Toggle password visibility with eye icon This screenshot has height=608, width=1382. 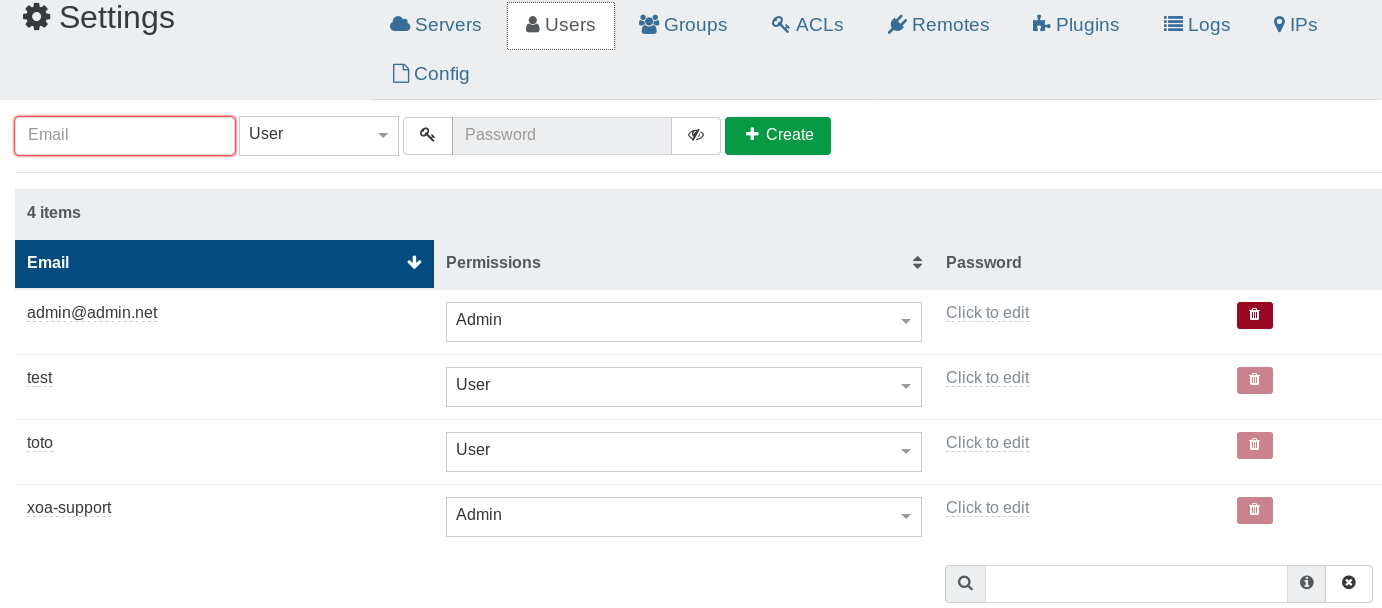(x=696, y=135)
